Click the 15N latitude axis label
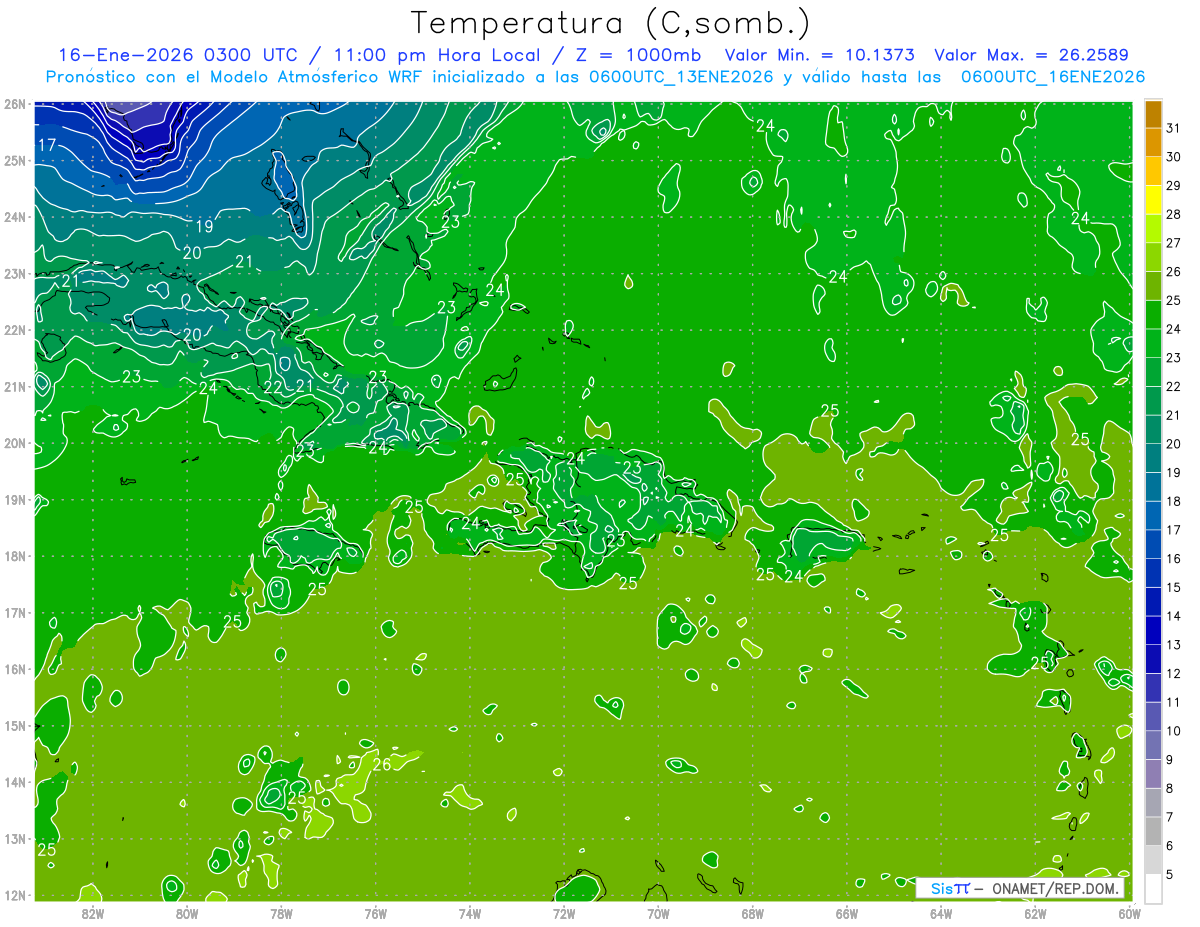Screen dimensions: 1200x927 [x=14, y=725]
